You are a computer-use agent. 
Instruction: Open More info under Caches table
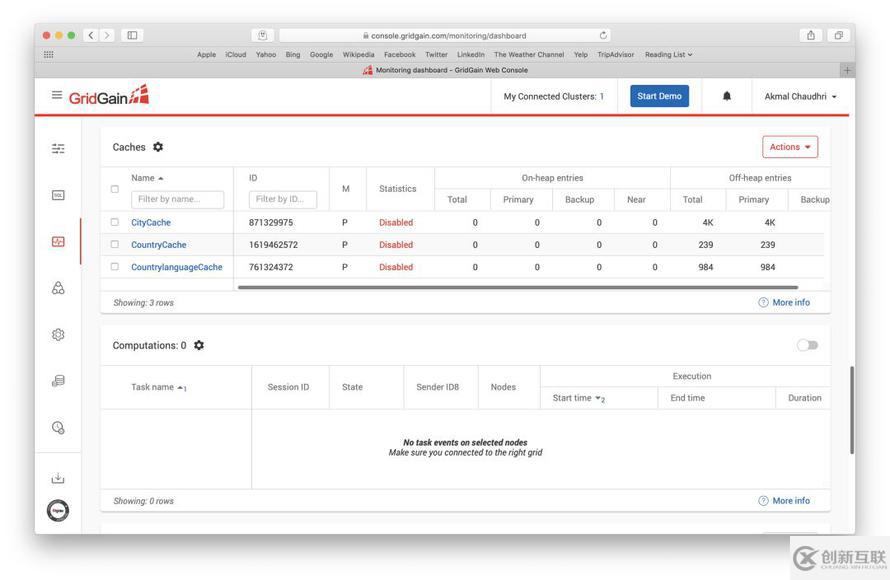784,302
